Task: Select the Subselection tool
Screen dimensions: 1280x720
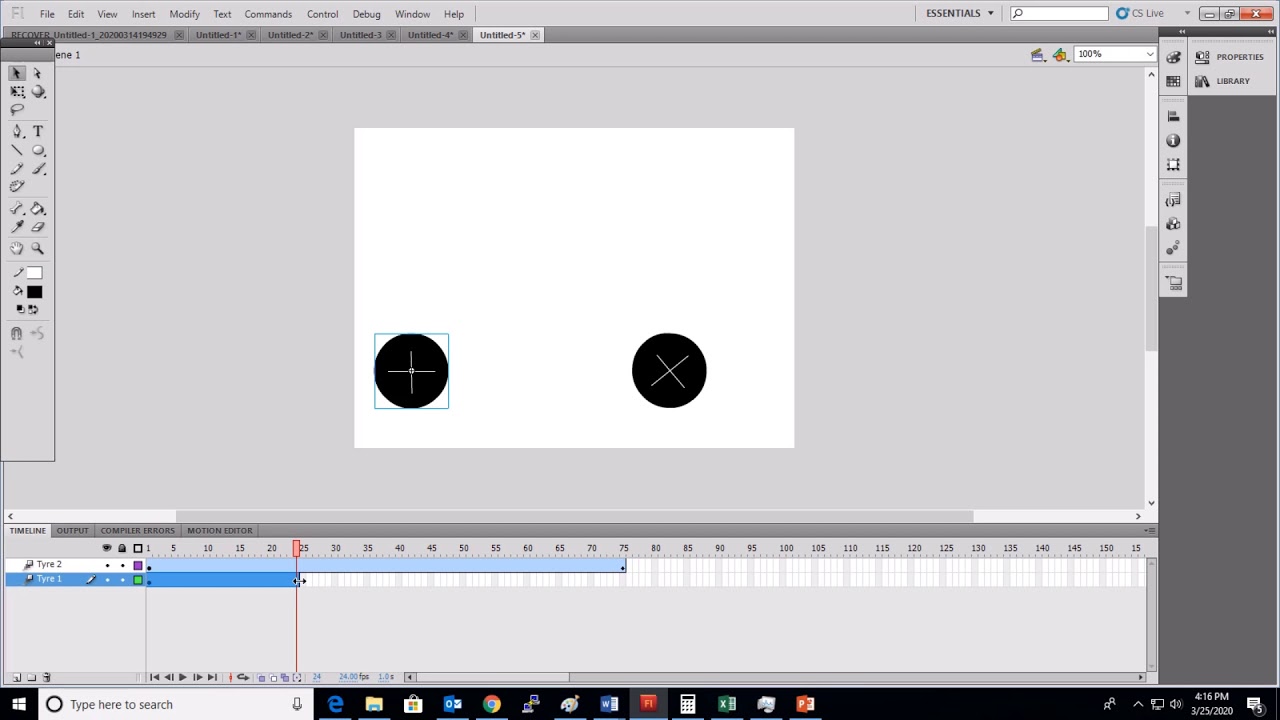Action: coord(38,73)
